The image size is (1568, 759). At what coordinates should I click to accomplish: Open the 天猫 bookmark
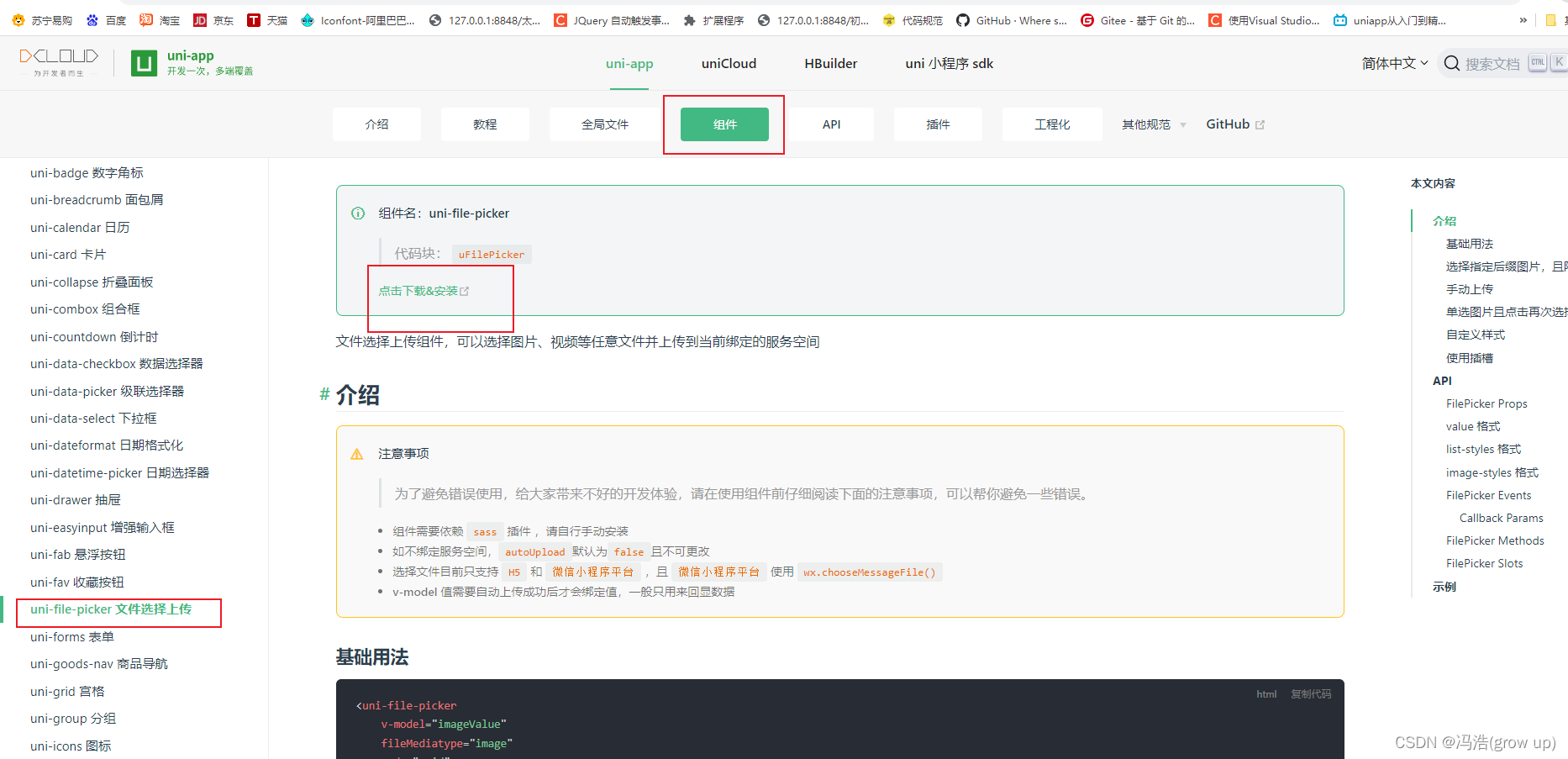pos(267,20)
